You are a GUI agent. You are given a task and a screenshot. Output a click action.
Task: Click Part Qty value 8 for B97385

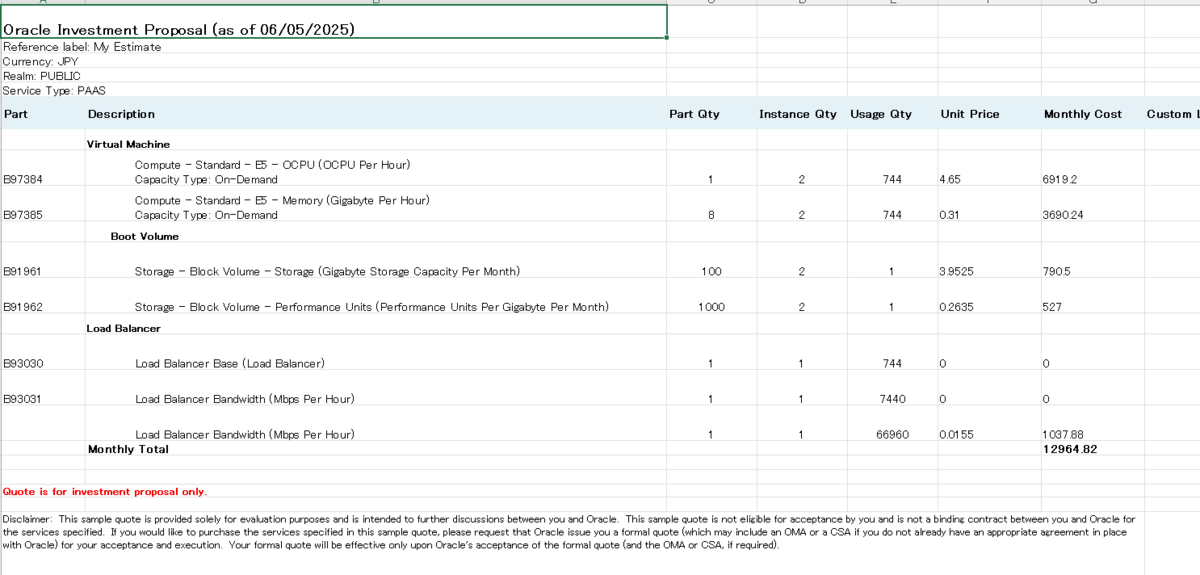[710, 215]
